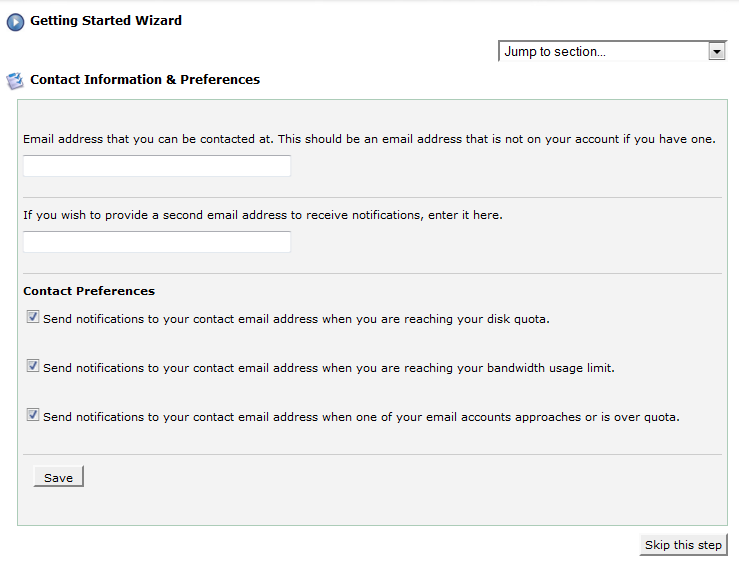Click the Contact Preferences subheading
The height and width of the screenshot is (564, 739).
click(x=89, y=291)
